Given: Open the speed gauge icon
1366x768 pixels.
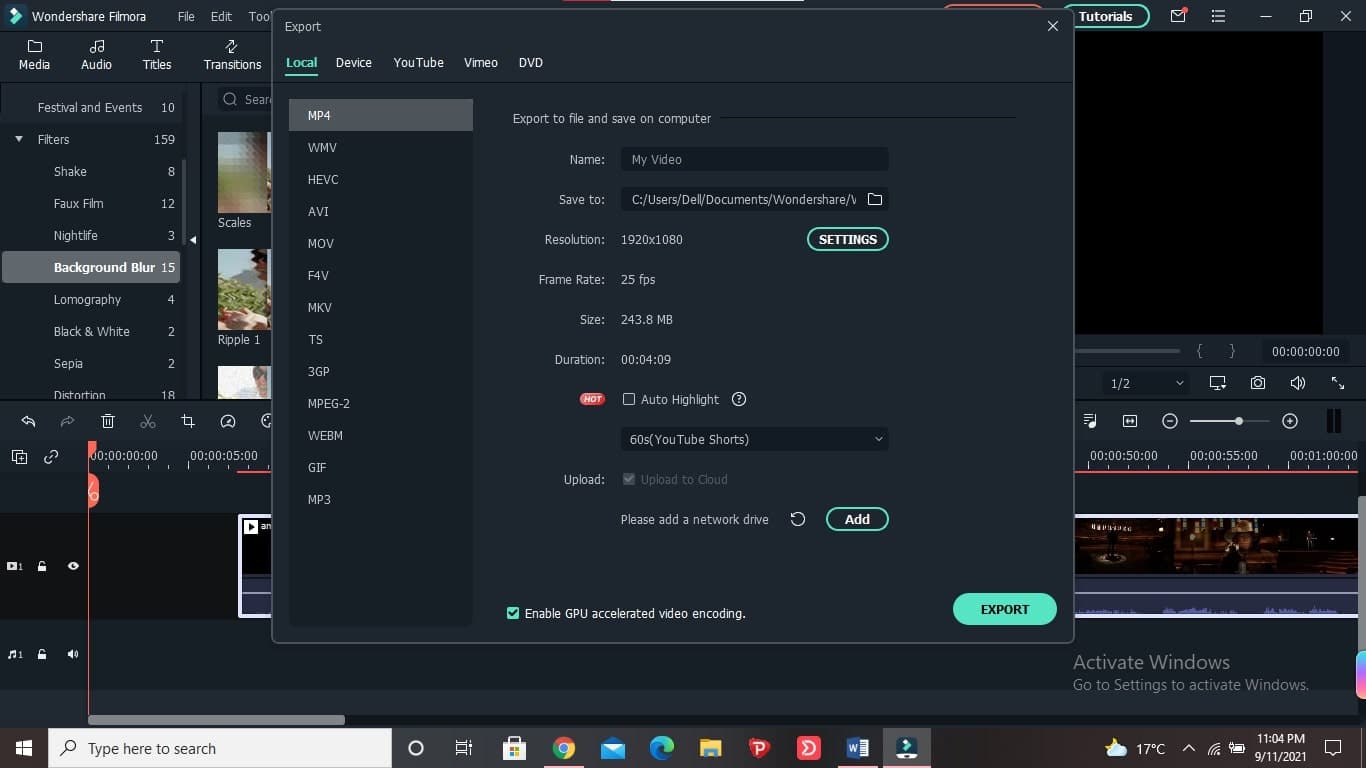Looking at the screenshot, I should (228, 421).
